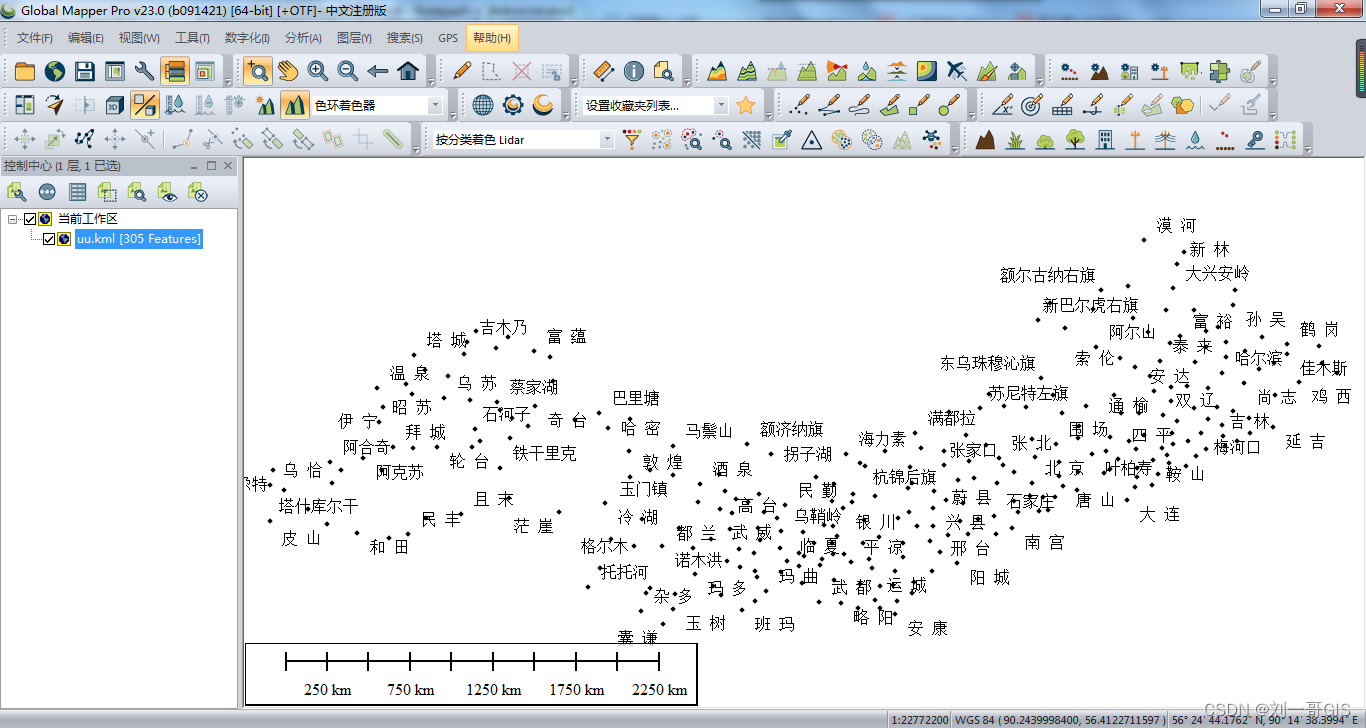Click the map scale bar
The height and width of the screenshot is (728, 1366).
pos(471,674)
